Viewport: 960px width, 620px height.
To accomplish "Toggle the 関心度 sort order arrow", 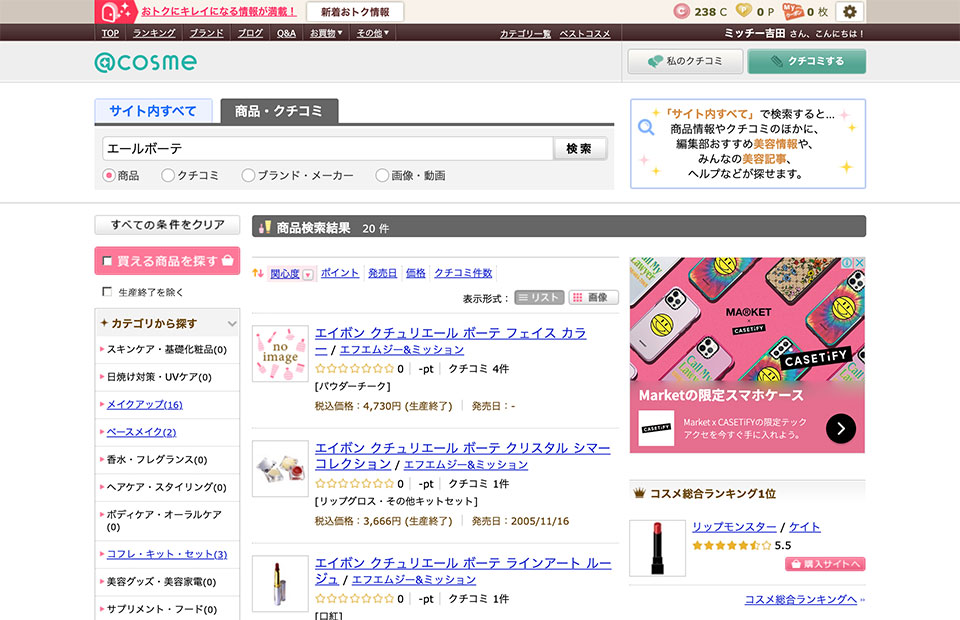I will click(308, 275).
